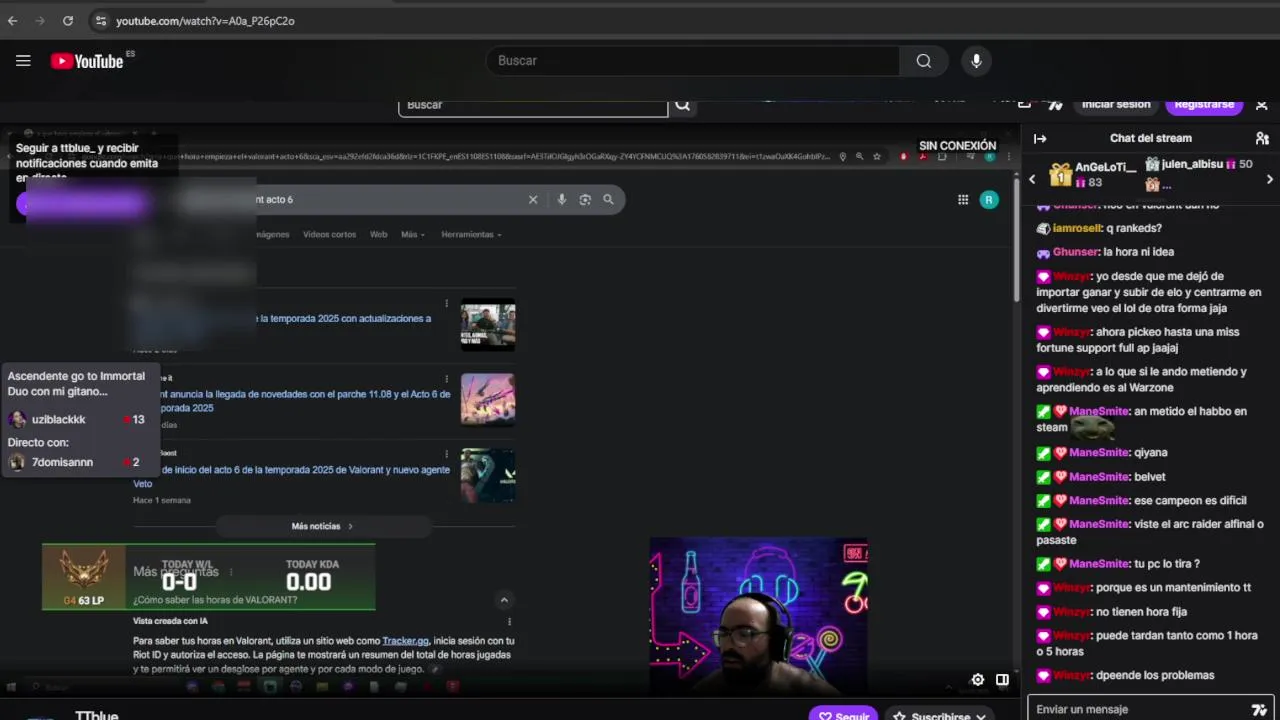Image resolution: width=1280 pixels, height=720 pixels.
Task: Open uziblackkk channel in overlay
Action: tap(58, 420)
